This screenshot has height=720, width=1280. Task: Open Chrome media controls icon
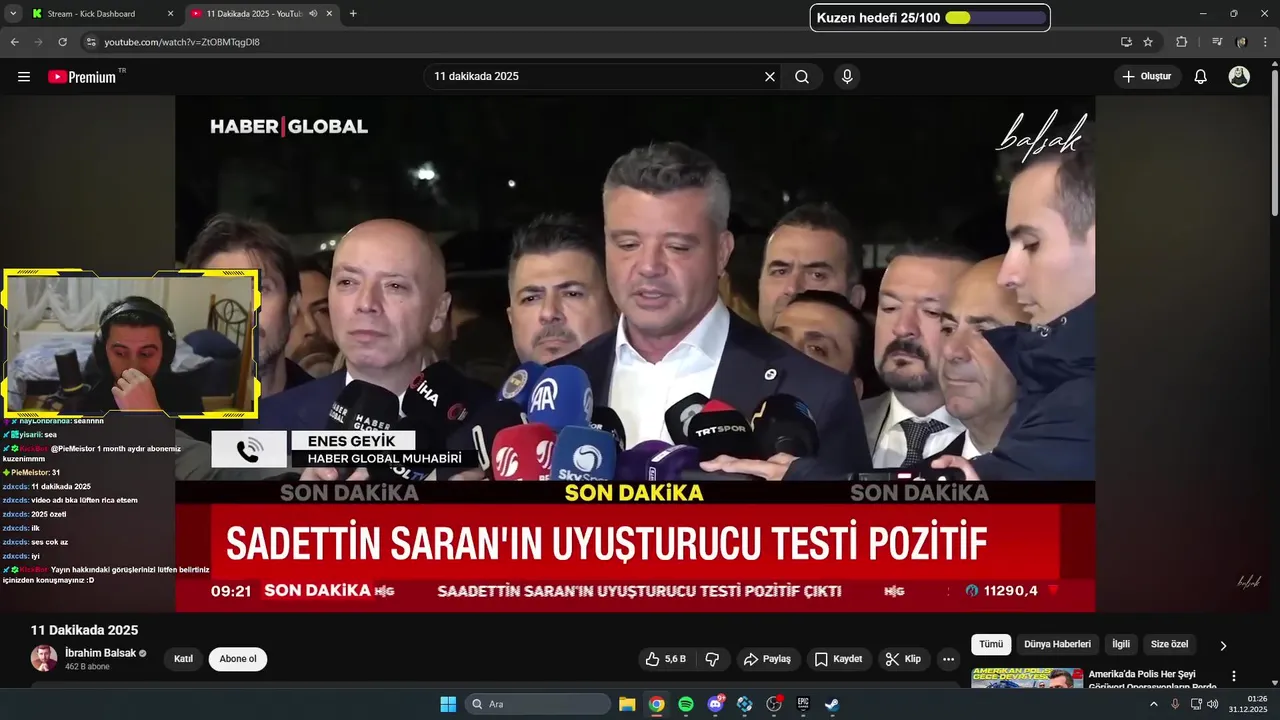pyautogui.click(x=1217, y=42)
